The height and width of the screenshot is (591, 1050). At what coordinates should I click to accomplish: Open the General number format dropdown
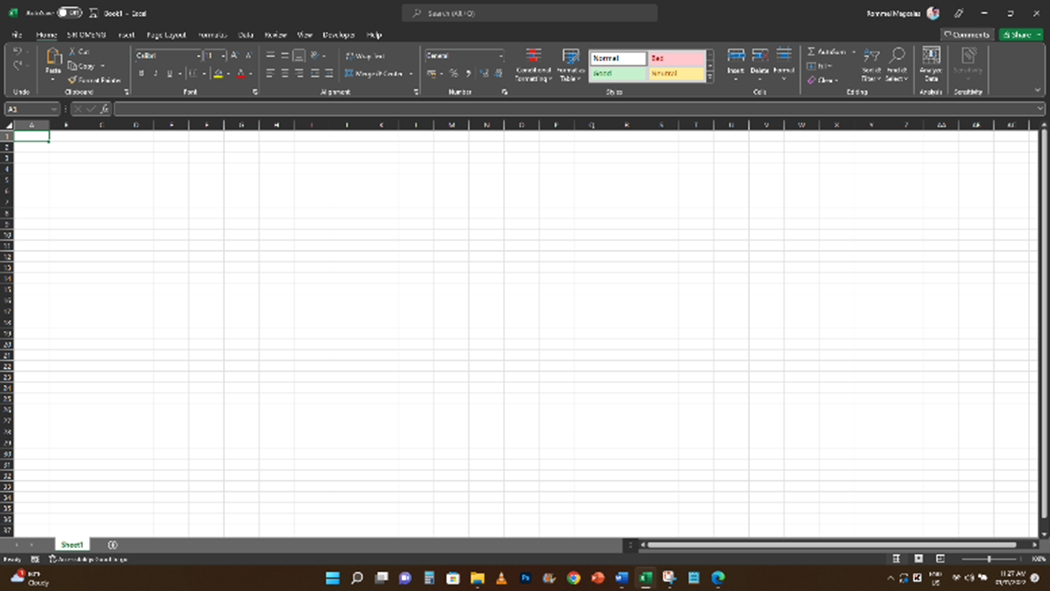click(x=500, y=56)
